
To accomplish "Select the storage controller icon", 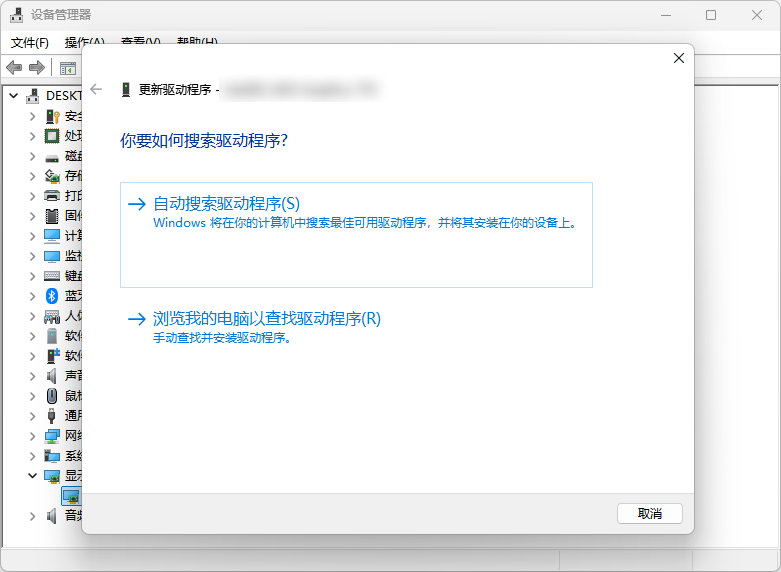I will pos(52,176).
